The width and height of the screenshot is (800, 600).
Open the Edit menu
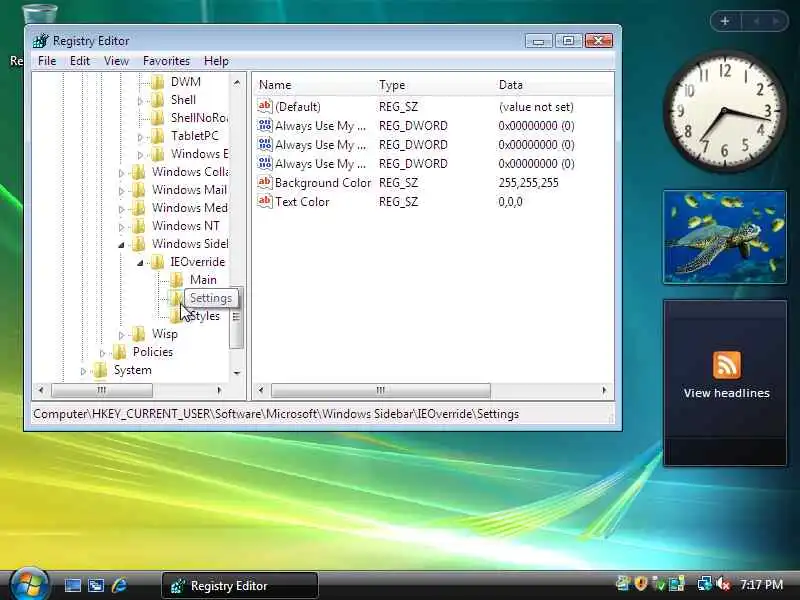80,61
